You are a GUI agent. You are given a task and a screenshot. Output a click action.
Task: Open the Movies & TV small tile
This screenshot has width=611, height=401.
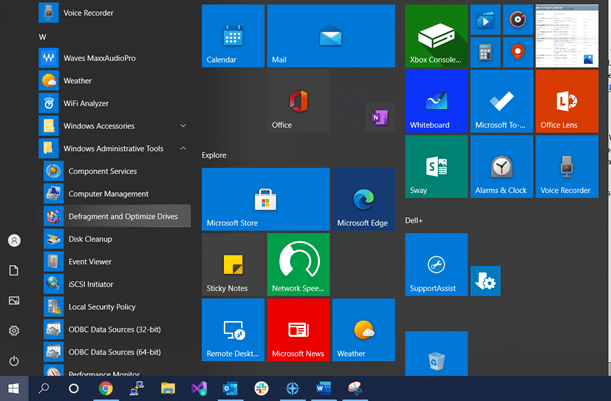click(x=485, y=19)
